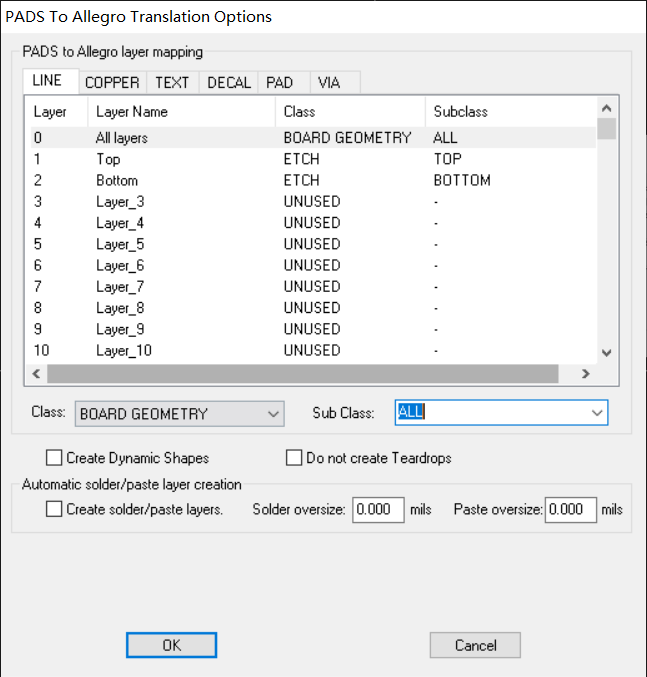Click the Cancel button
Screen dimensions: 647x677
pyautogui.click(x=475, y=645)
